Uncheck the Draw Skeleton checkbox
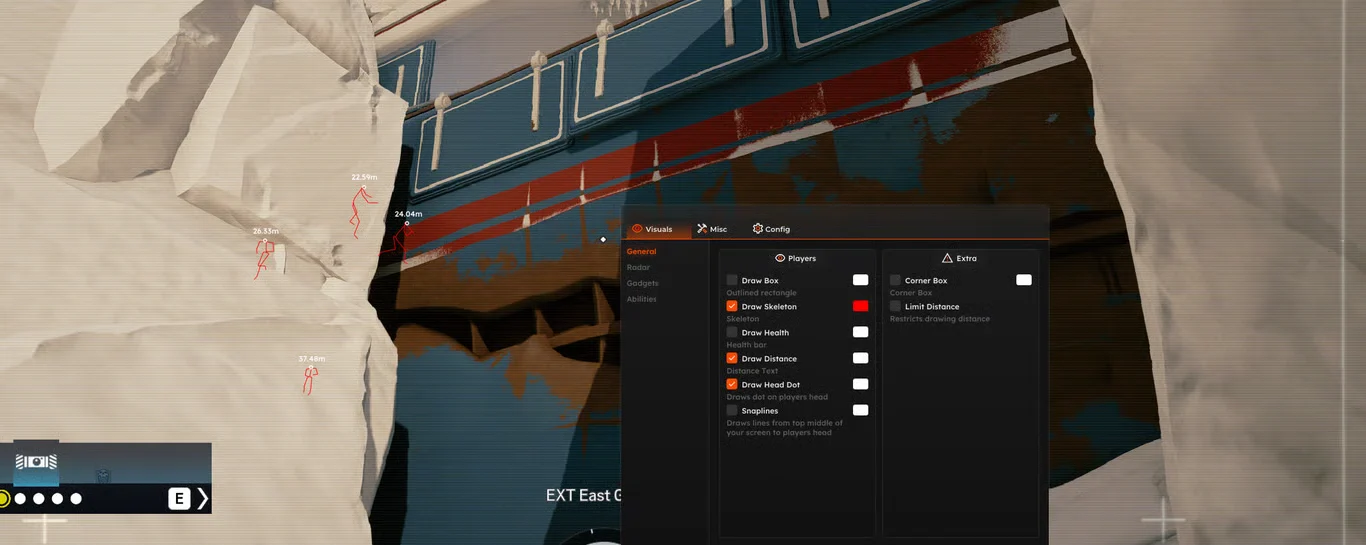Viewport: 1366px width, 545px height. pos(732,307)
